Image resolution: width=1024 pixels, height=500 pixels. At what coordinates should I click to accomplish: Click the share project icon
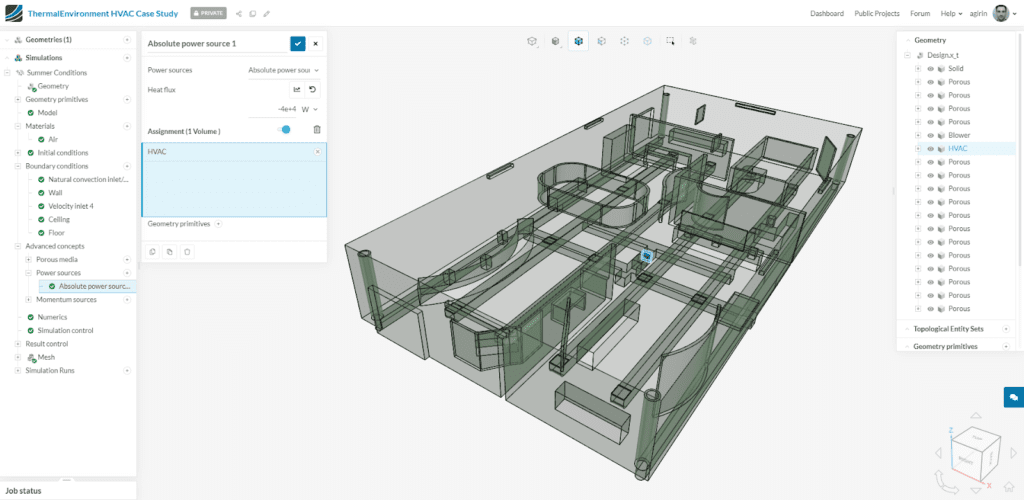coord(238,13)
